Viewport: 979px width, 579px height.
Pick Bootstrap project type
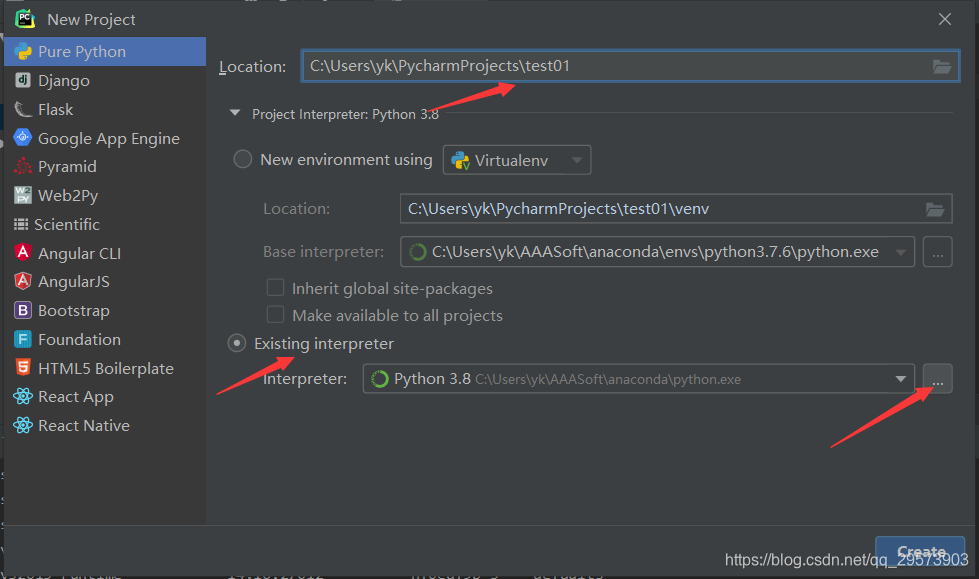point(105,310)
